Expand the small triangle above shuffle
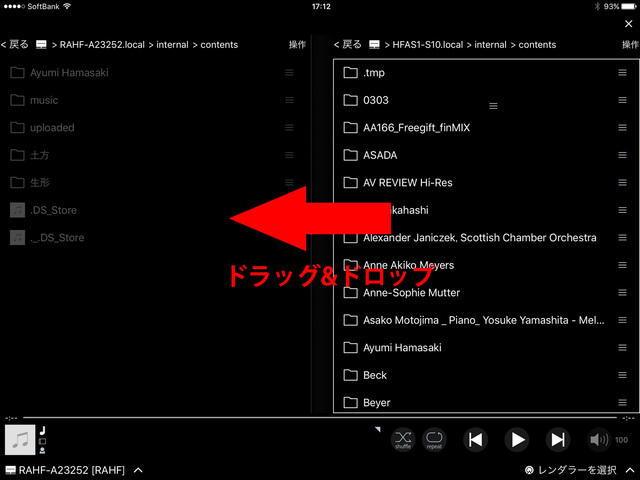 pyautogui.click(x=378, y=428)
